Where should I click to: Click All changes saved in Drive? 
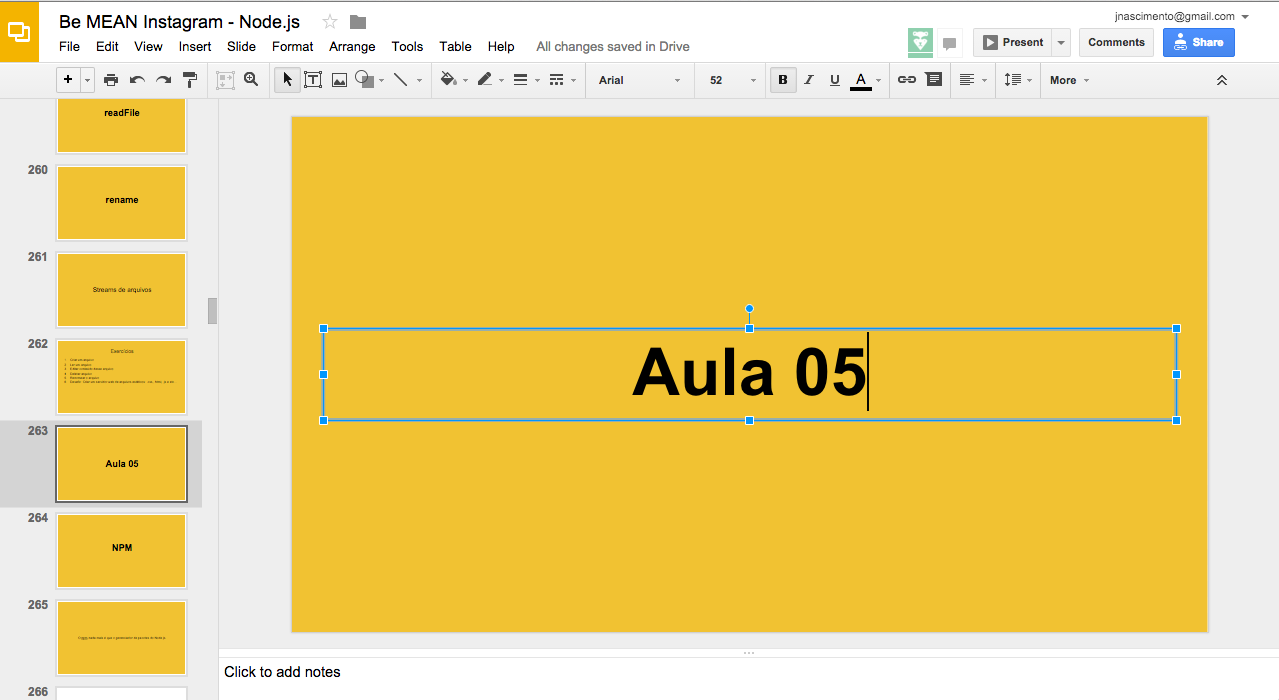click(612, 46)
